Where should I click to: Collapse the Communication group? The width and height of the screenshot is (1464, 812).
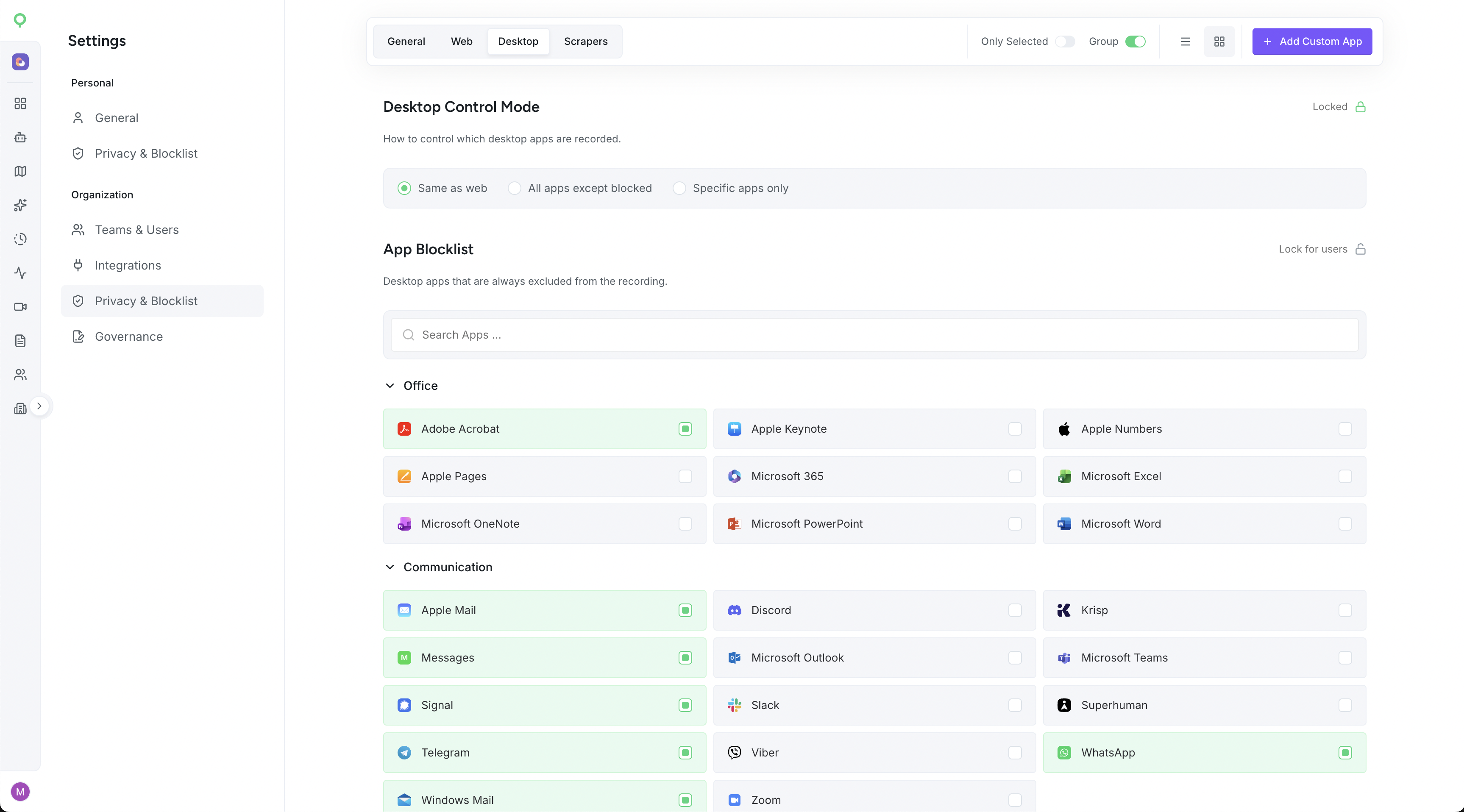(390, 567)
